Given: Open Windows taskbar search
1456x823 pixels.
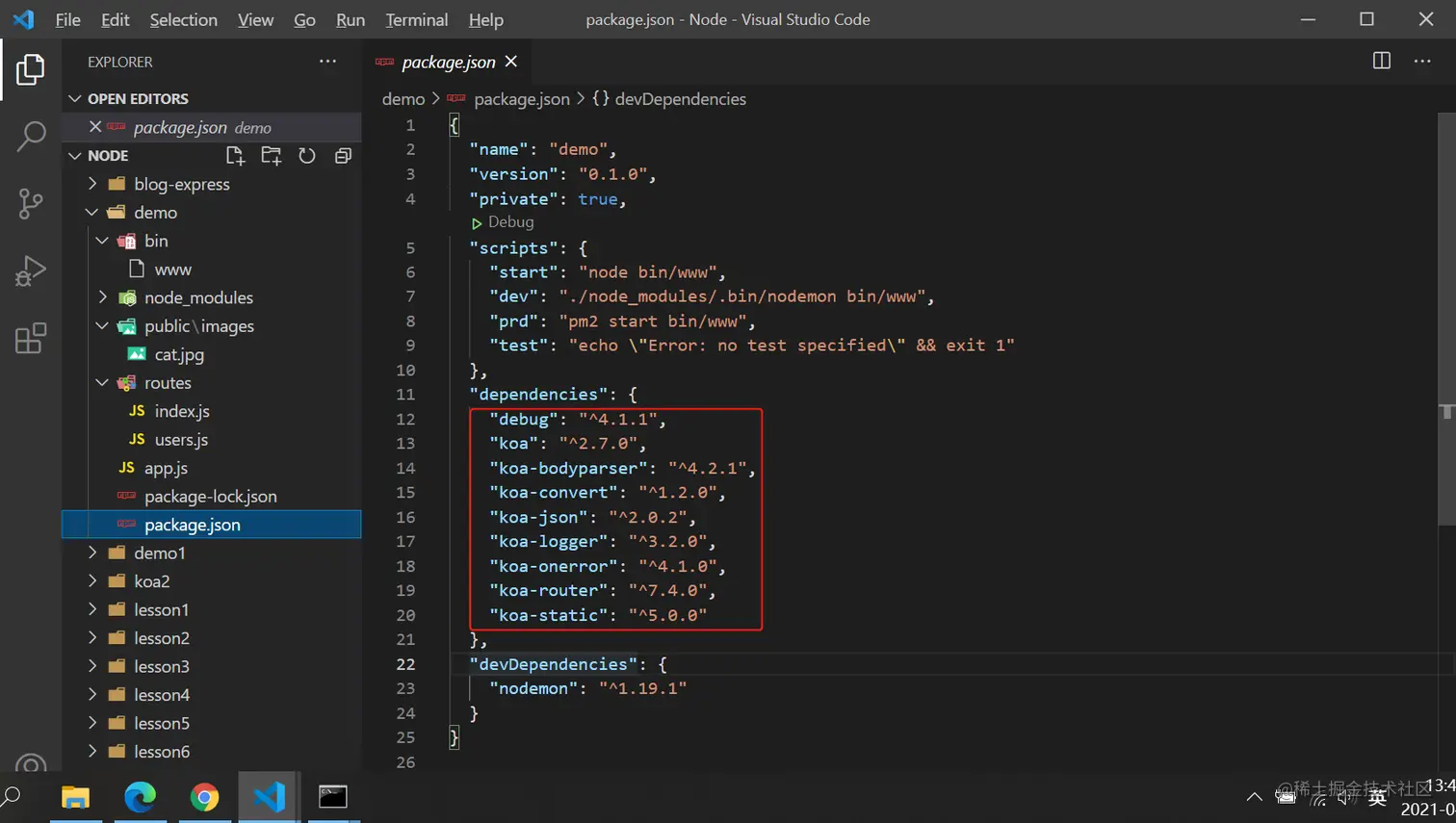Looking at the screenshot, I should [12, 797].
